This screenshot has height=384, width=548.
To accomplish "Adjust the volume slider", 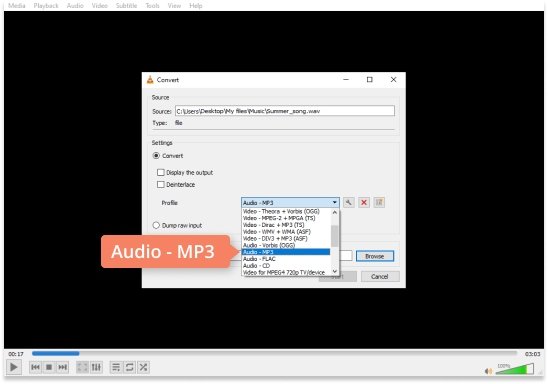I will [514, 369].
